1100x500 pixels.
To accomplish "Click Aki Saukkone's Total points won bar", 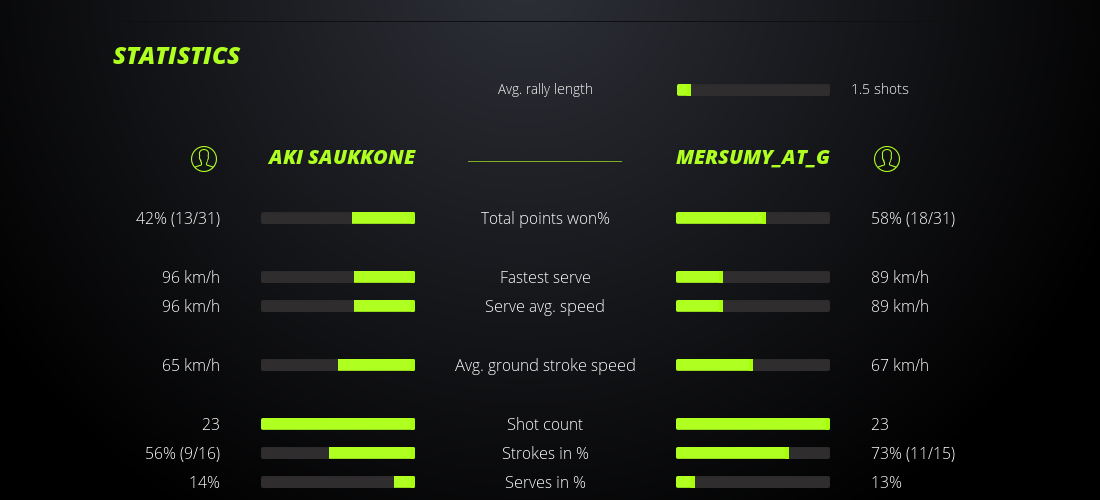I will (x=338, y=218).
